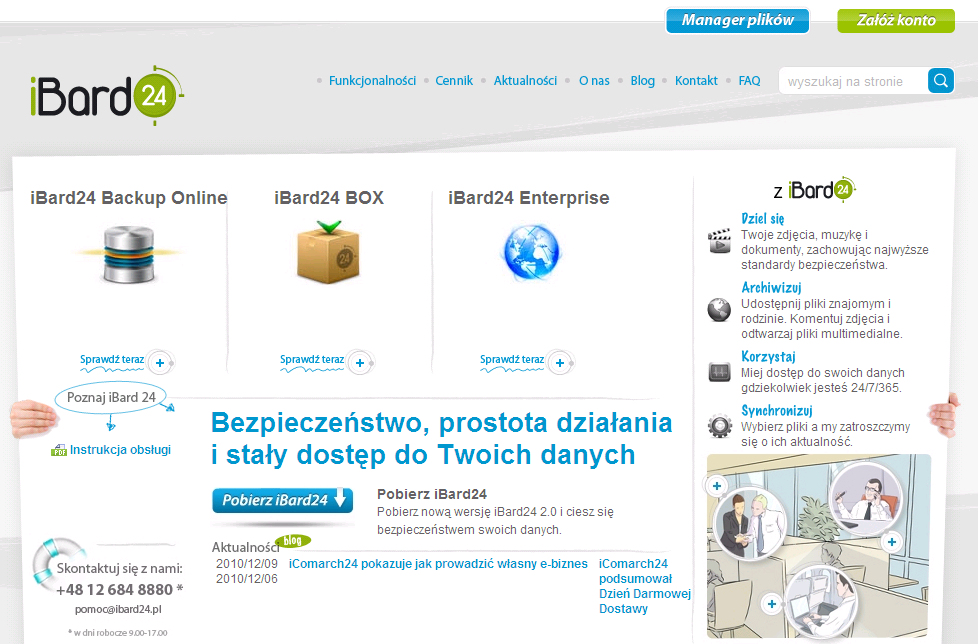Image resolution: width=978 pixels, height=644 pixels.
Task: Click the Dziel się heading
Action: (x=762, y=219)
